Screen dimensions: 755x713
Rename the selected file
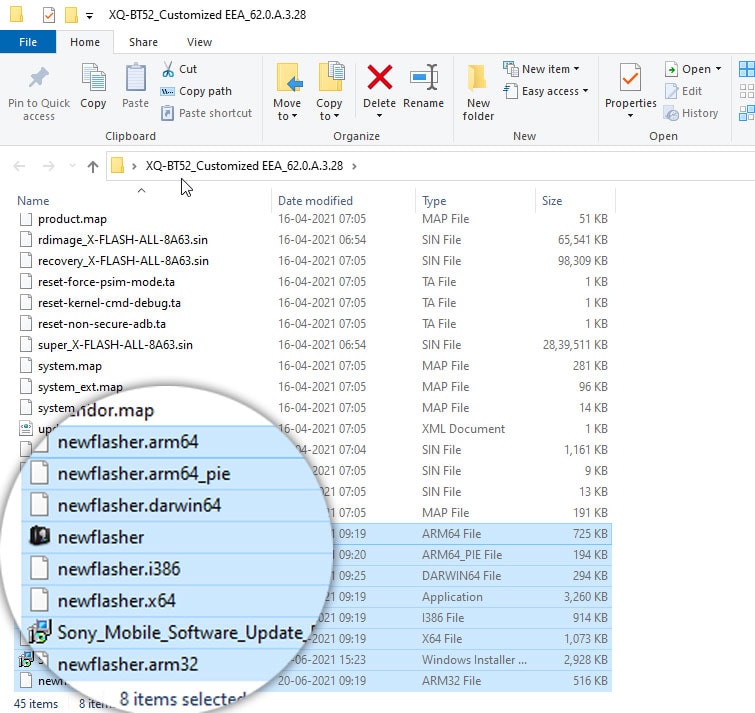(423, 87)
